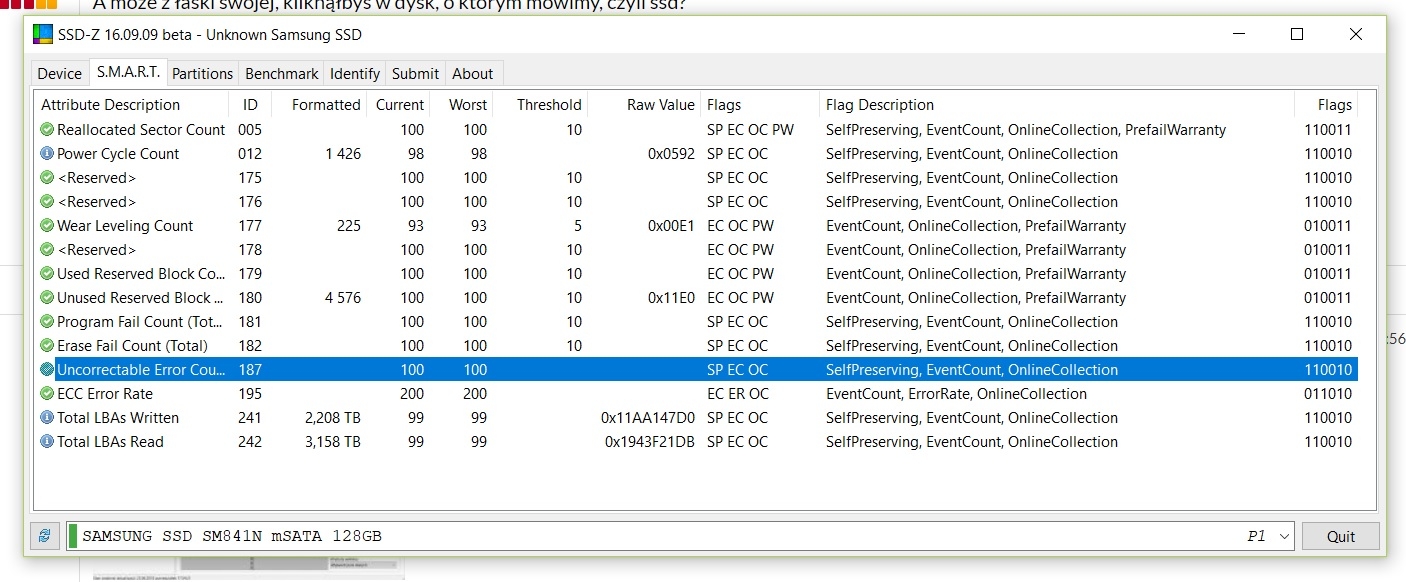Viewport: 1406px width, 582px height.
Task: Switch to the Partitions tab
Action: (x=202, y=73)
